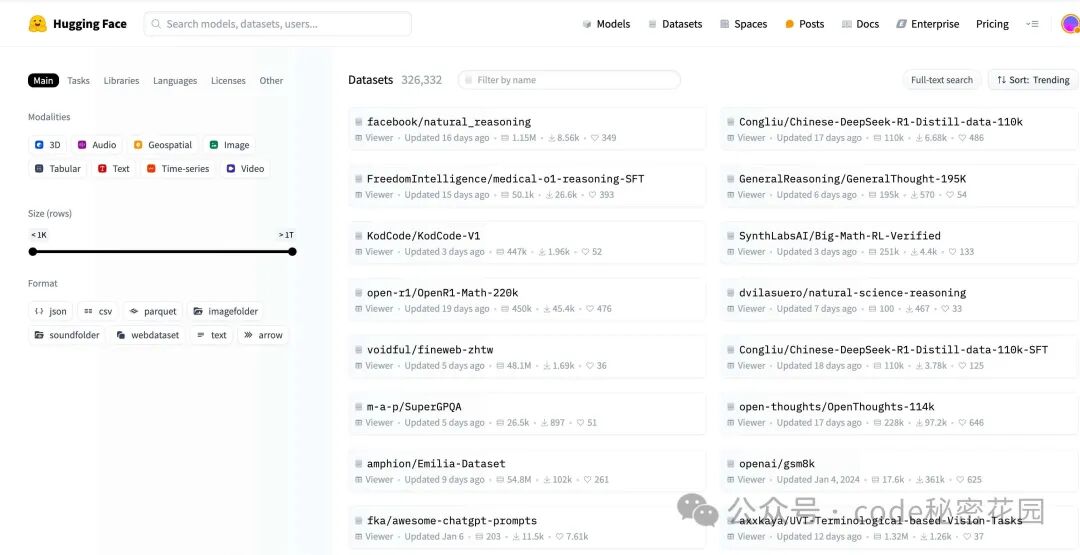Open openai/gsm8k dataset

pos(900,471)
